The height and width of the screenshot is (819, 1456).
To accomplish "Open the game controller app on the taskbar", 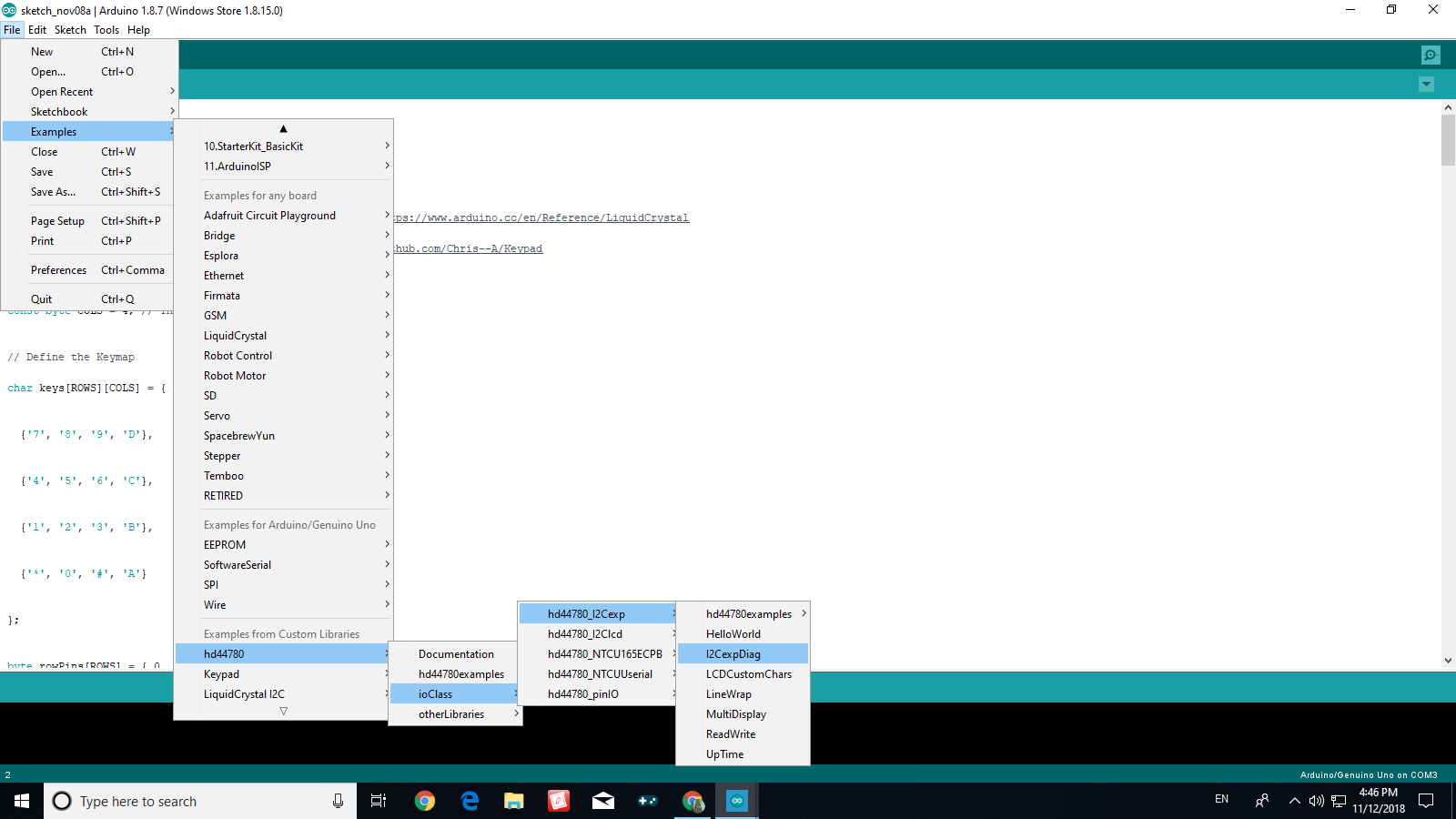I will [648, 801].
